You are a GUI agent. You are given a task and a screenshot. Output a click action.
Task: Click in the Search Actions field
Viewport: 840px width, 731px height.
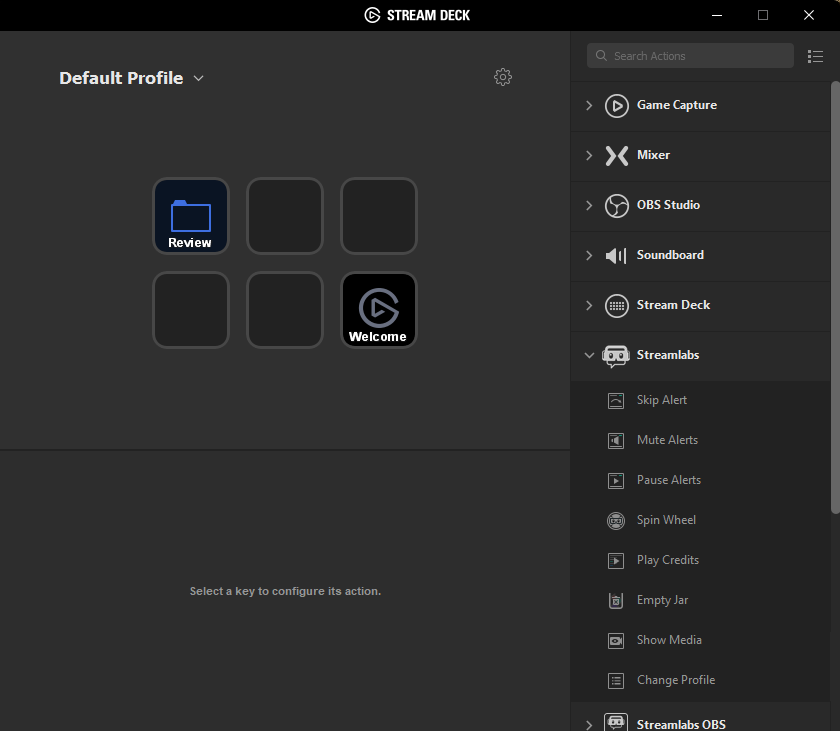coord(690,56)
